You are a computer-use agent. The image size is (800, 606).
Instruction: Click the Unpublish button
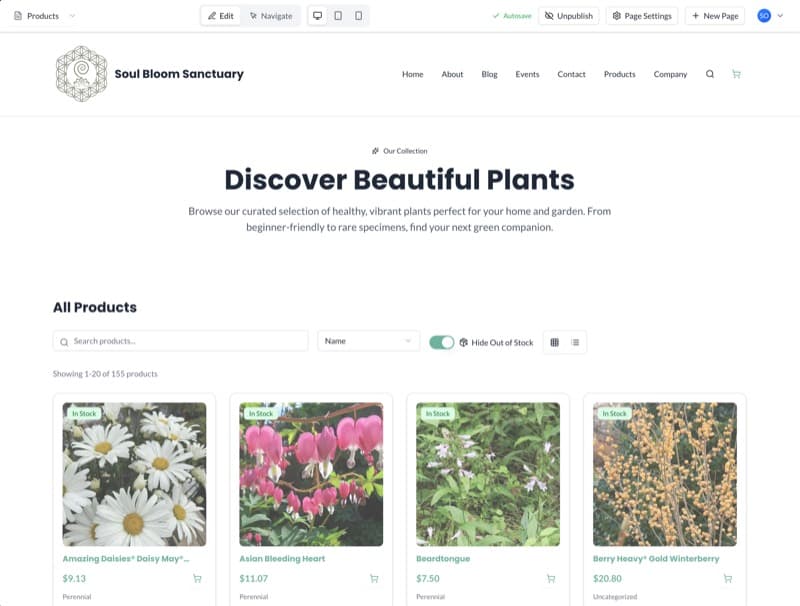coord(569,16)
